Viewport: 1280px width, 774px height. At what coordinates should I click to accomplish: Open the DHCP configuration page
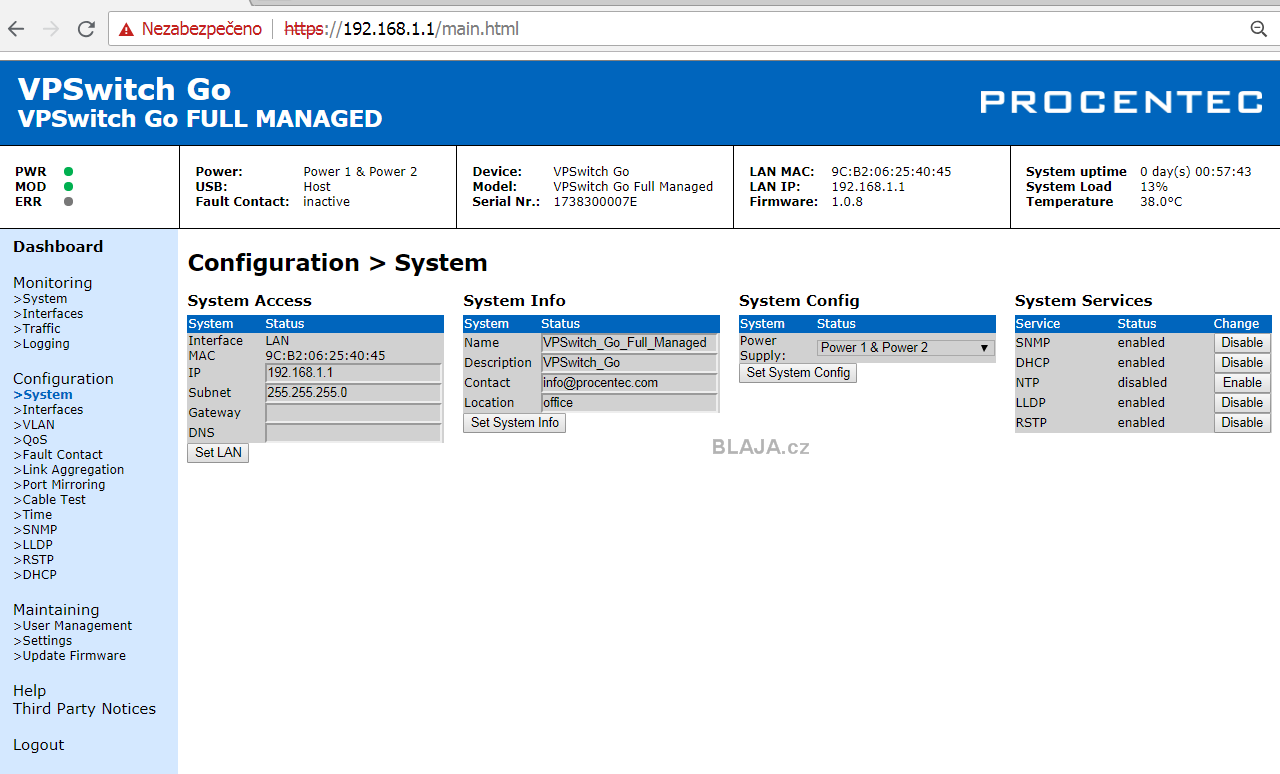35,575
